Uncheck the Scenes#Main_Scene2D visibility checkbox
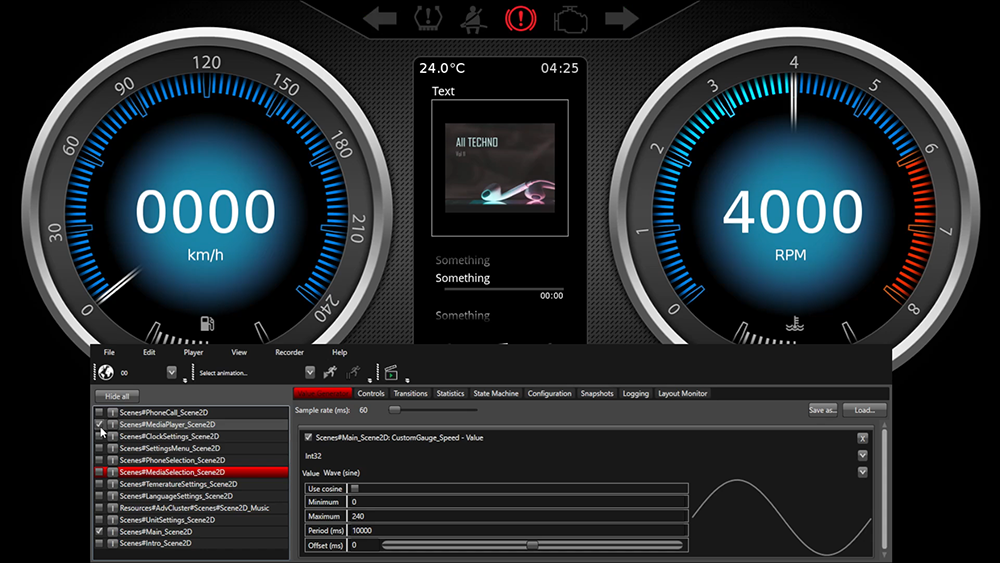The width and height of the screenshot is (1000, 563). pos(99,532)
